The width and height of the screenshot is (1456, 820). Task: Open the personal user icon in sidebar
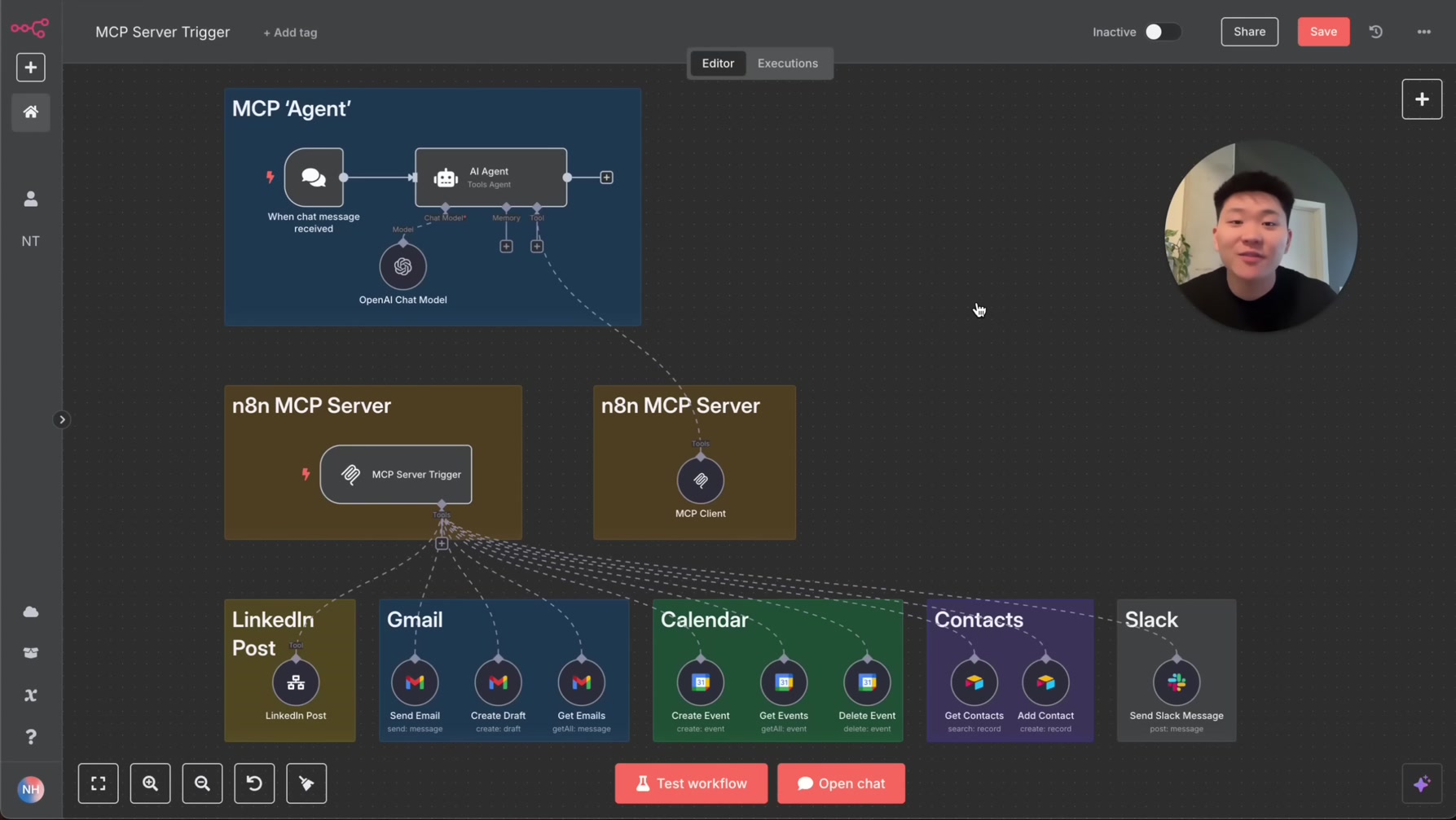coord(31,199)
